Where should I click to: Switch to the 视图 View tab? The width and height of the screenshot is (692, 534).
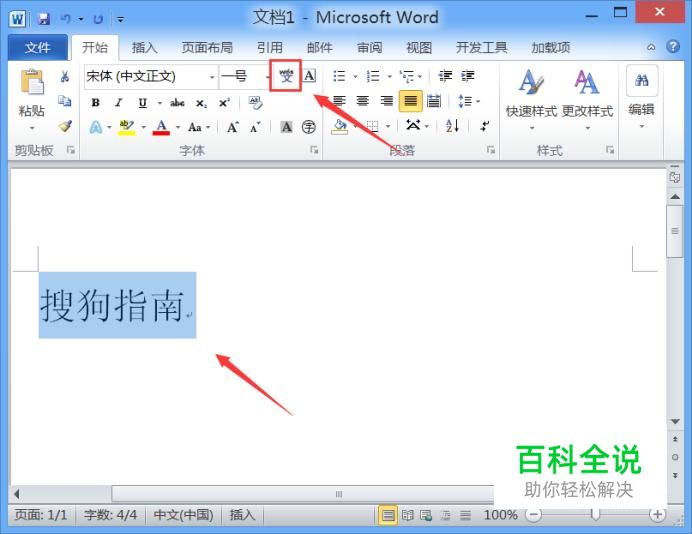click(419, 47)
